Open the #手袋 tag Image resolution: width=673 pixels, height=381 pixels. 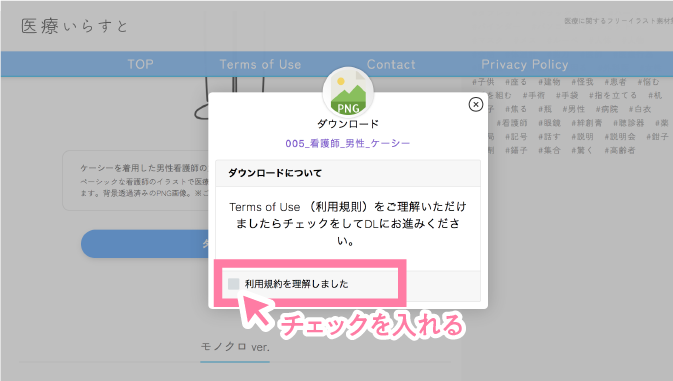(567, 95)
